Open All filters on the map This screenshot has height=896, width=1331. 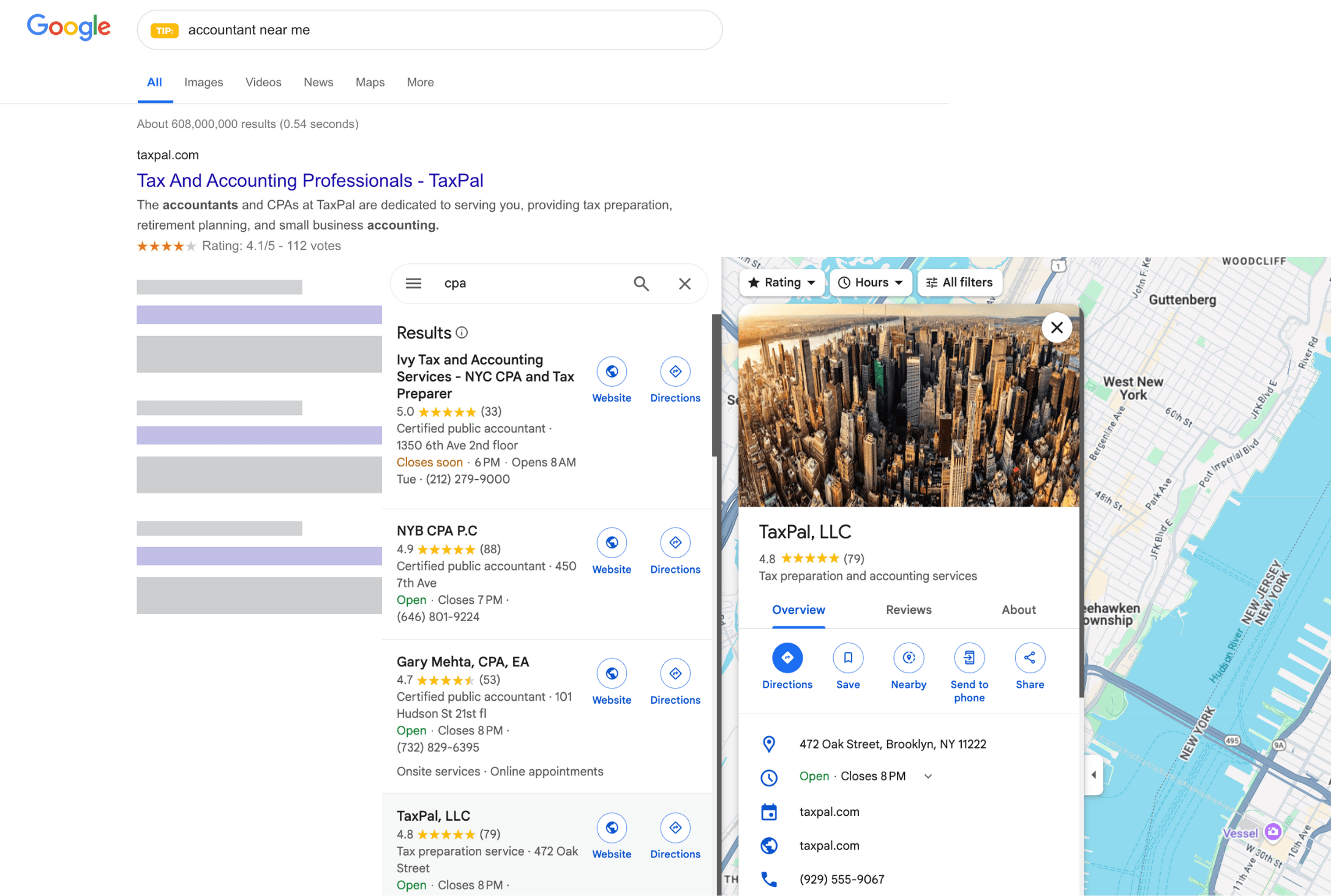click(x=959, y=282)
